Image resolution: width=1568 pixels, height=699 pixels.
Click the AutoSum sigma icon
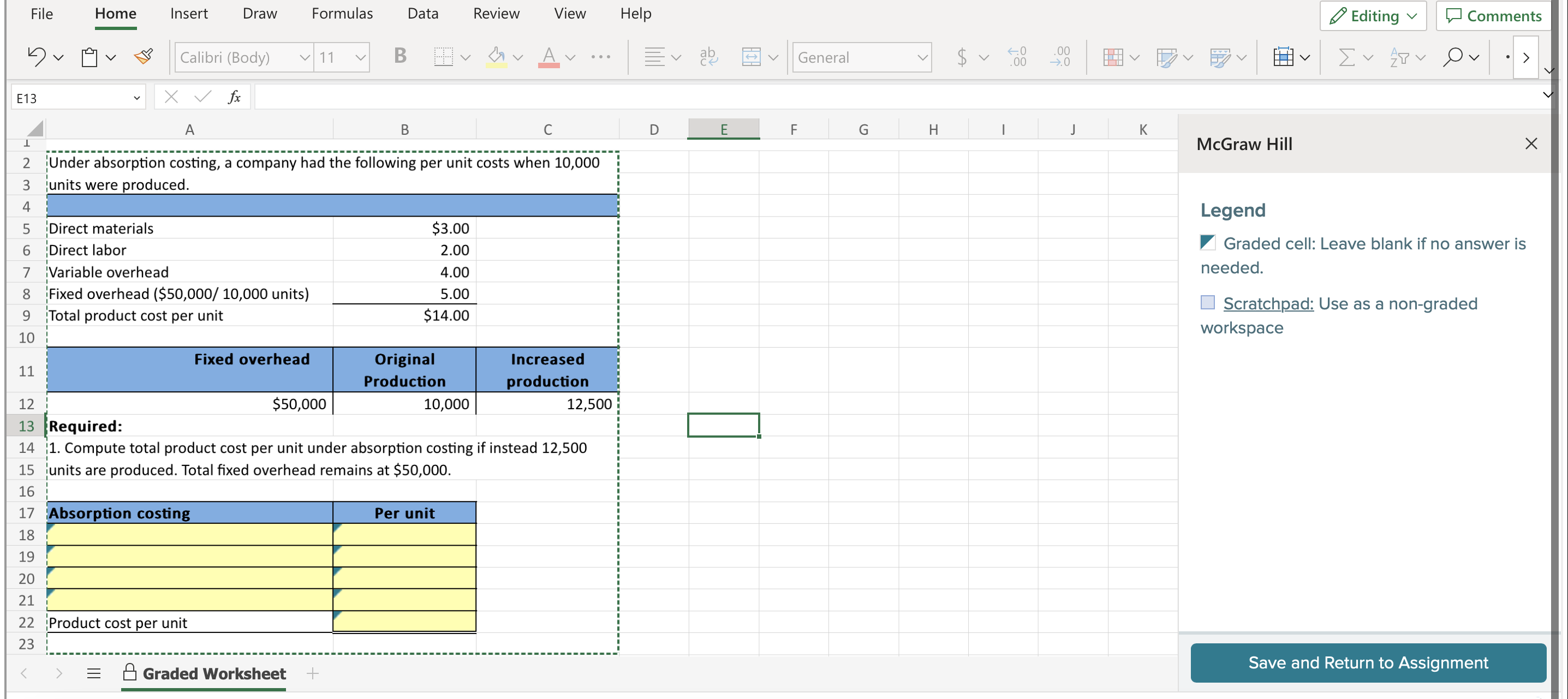[1346, 57]
